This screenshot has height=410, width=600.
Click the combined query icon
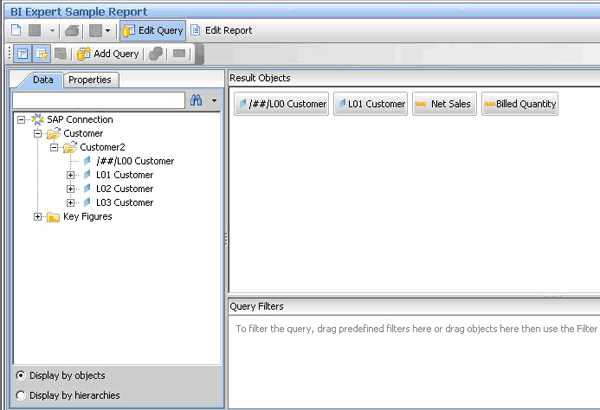tap(157, 54)
